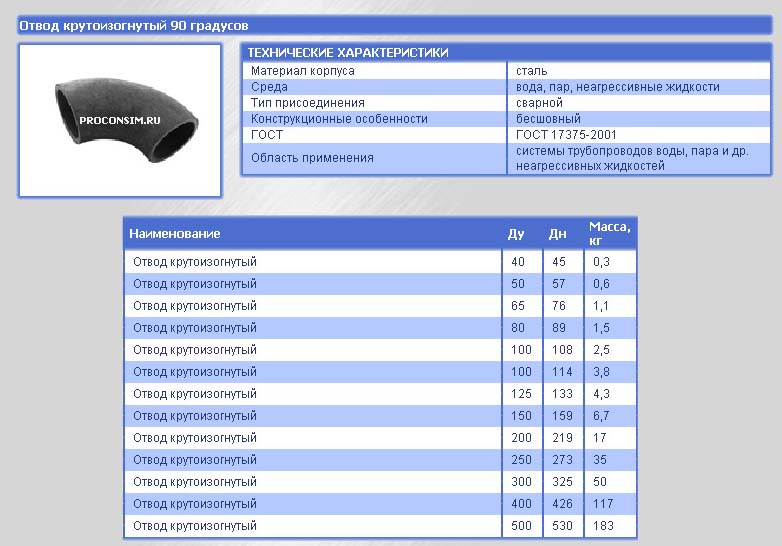782x546 pixels.
Task: Select the name cell in the Ду 40 row
Action: [195, 262]
